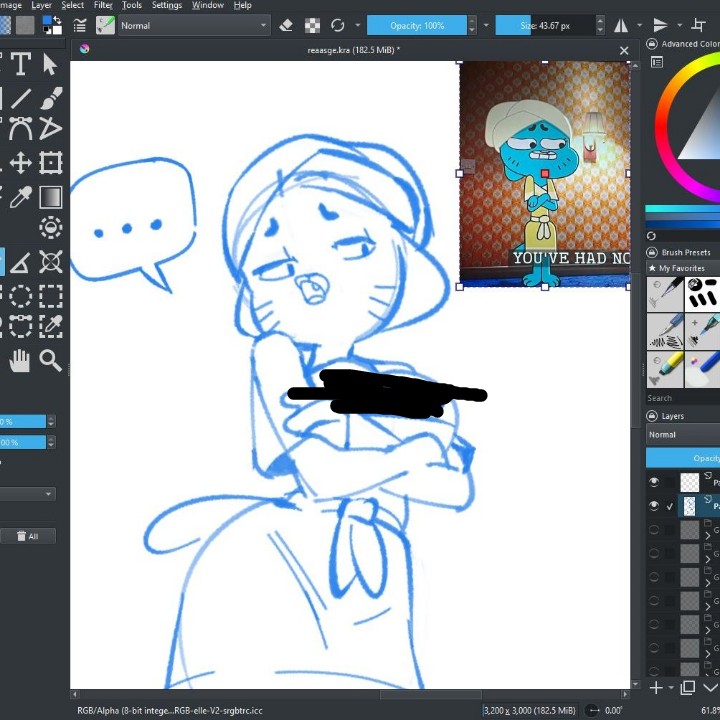
Task: Add a new layer with plus icon
Action: [x=656, y=688]
